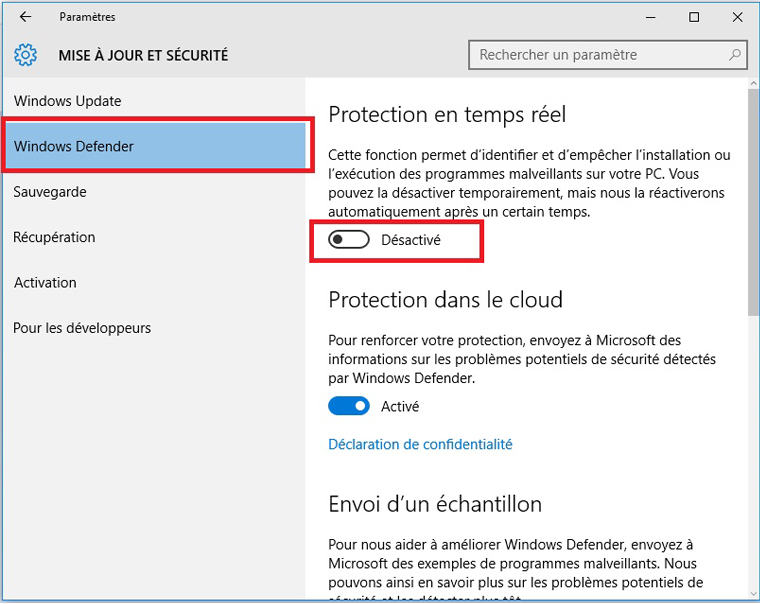Close the Paramètres window

(738, 17)
